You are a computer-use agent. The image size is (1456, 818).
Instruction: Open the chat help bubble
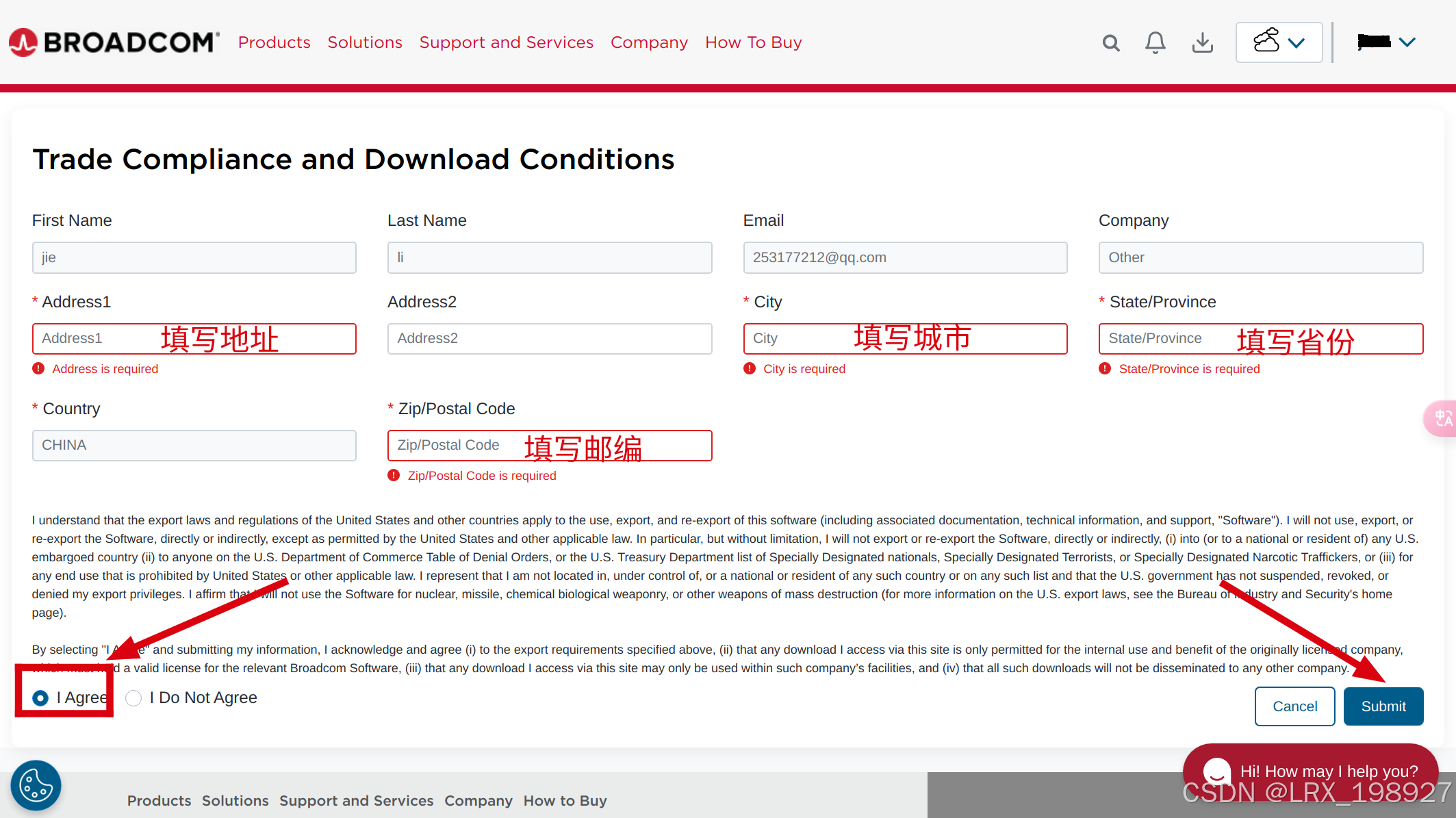(x=1309, y=771)
